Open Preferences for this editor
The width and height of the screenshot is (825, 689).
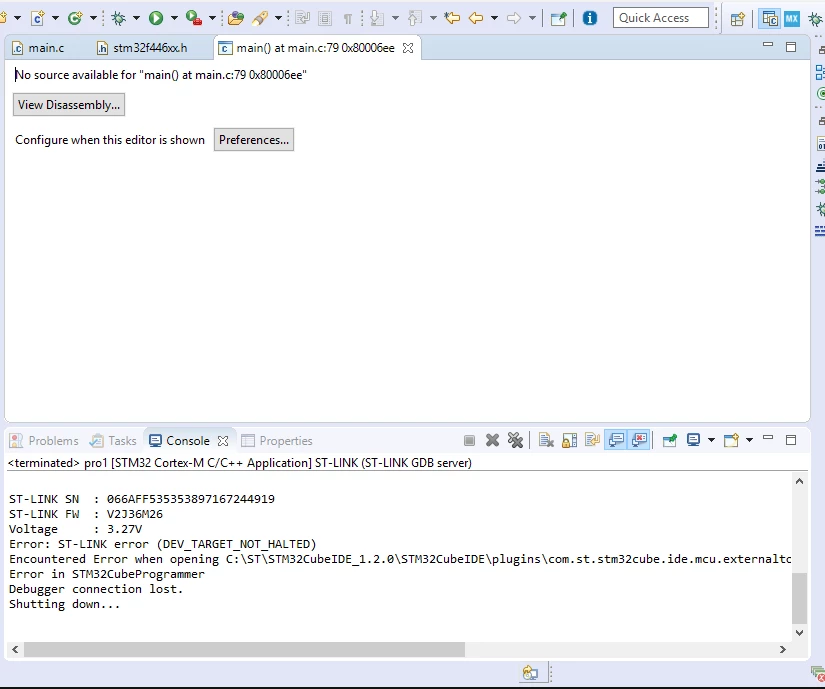point(254,140)
